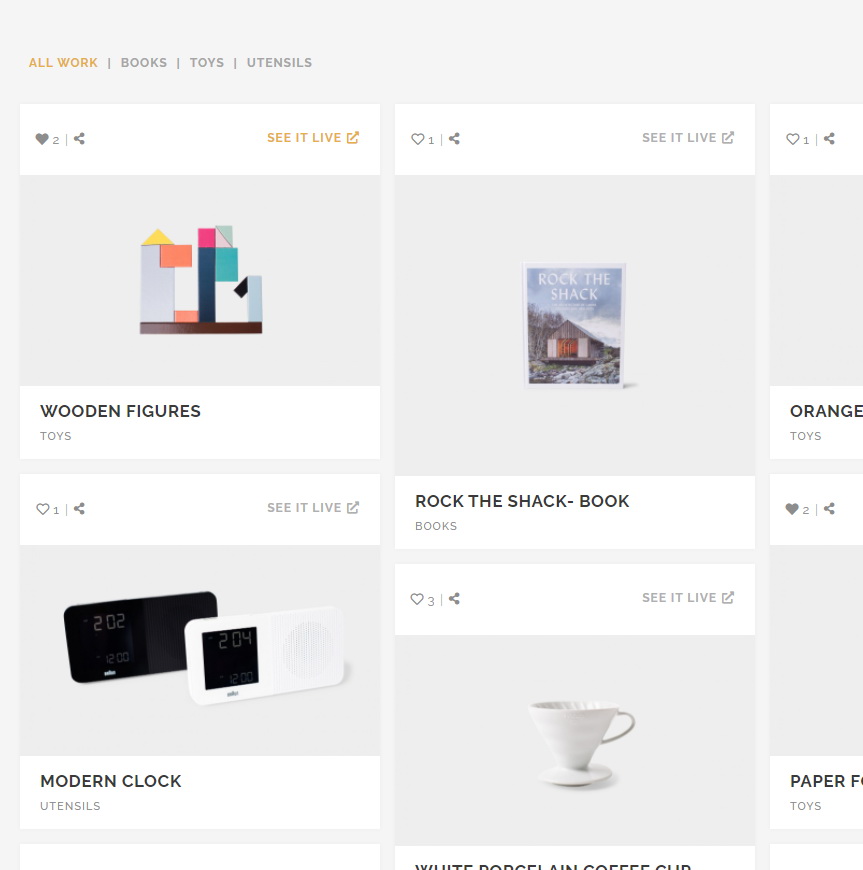Open See It Live for Modern Clock

313,508
